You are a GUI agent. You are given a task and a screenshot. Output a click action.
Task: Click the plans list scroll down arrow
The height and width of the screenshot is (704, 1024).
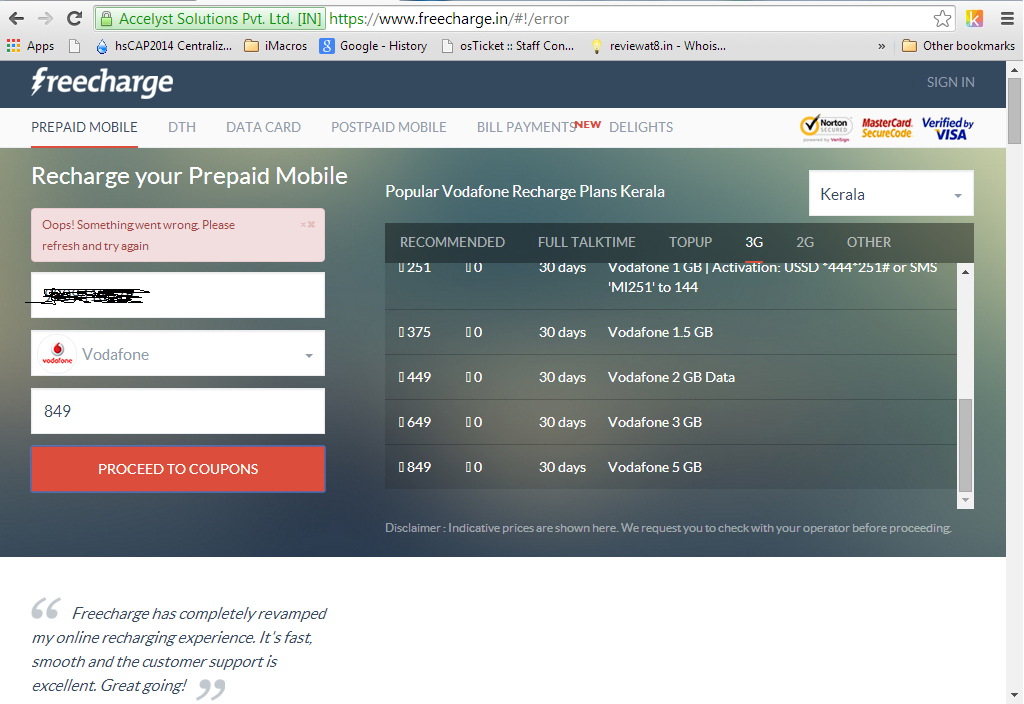(x=965, y=500)
